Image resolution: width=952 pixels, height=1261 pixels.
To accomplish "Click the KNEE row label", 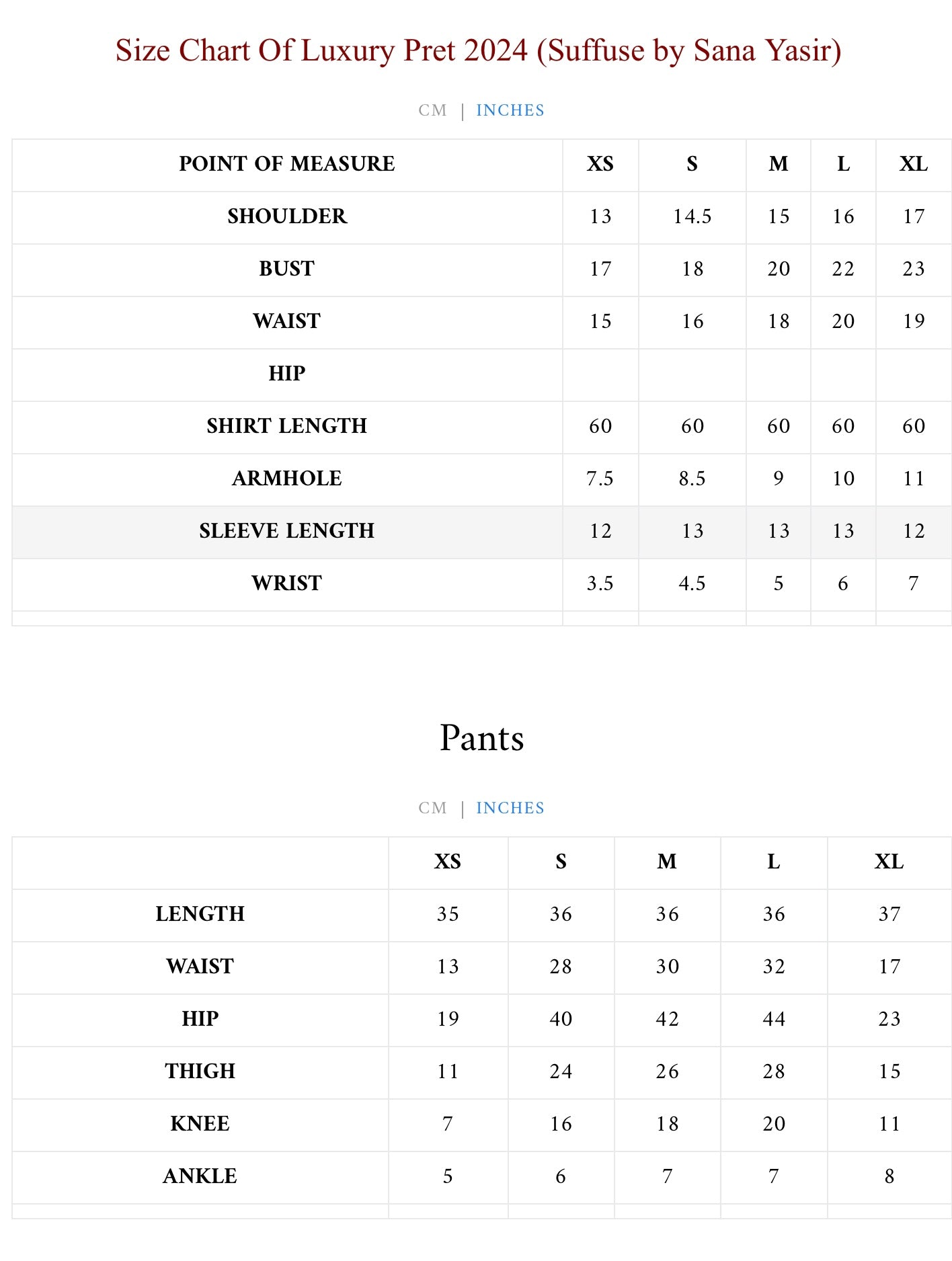I will tap(200, 1124).
